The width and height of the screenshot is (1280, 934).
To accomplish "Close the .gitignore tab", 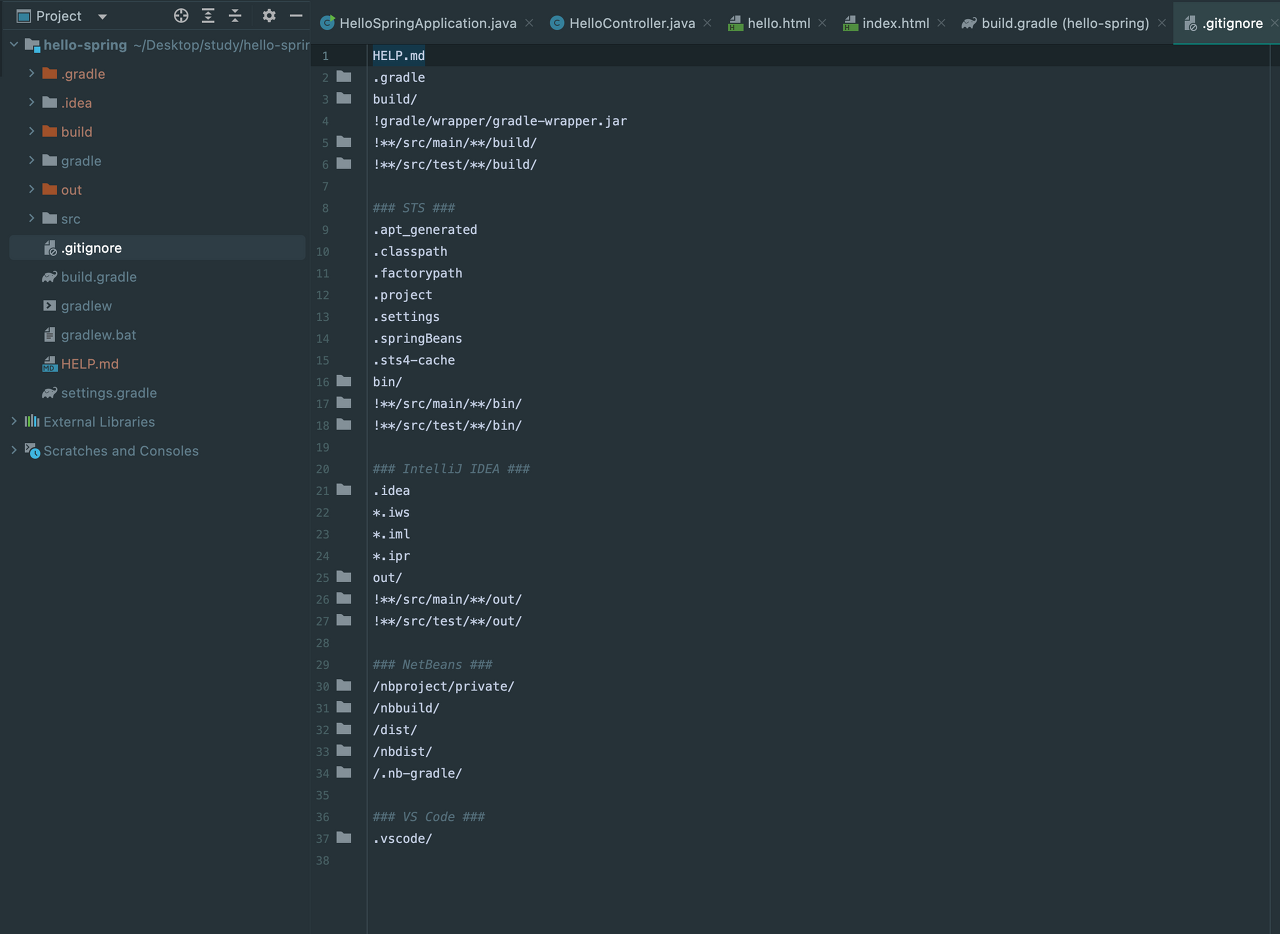I will point(1274,23).
